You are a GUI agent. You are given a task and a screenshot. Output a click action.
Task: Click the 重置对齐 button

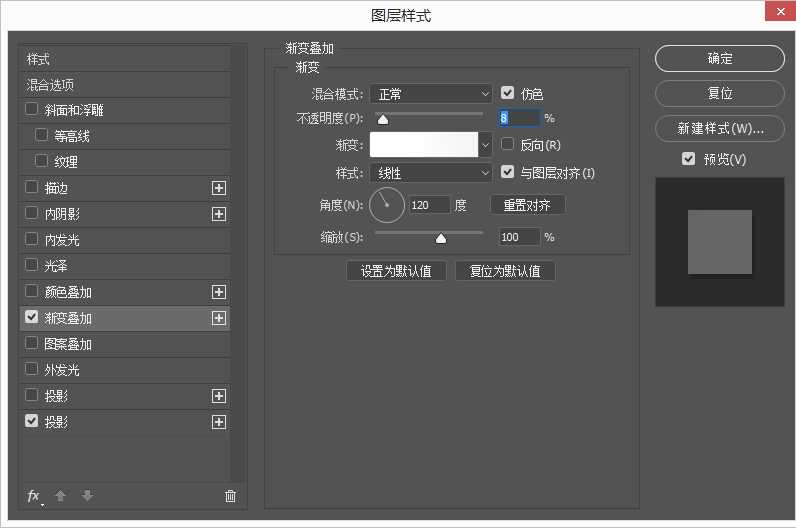tap(527, 205)
